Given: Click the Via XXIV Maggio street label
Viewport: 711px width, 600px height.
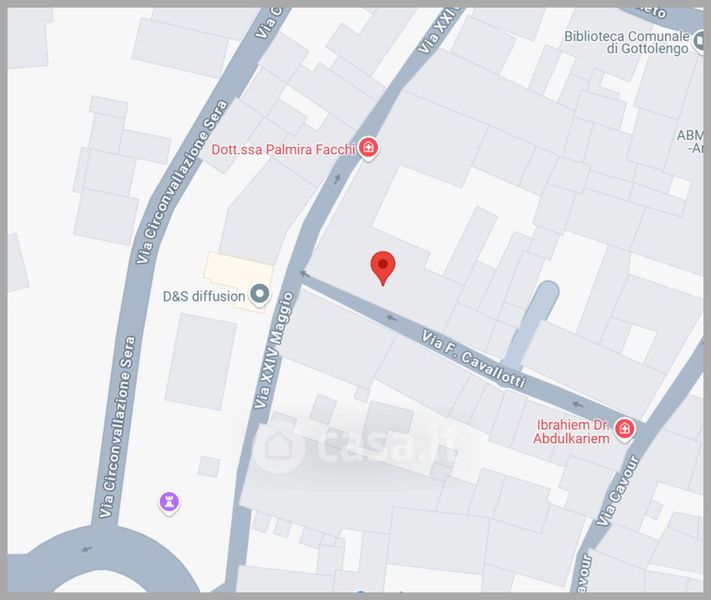Looking at the screenshot, I should 274,350.
